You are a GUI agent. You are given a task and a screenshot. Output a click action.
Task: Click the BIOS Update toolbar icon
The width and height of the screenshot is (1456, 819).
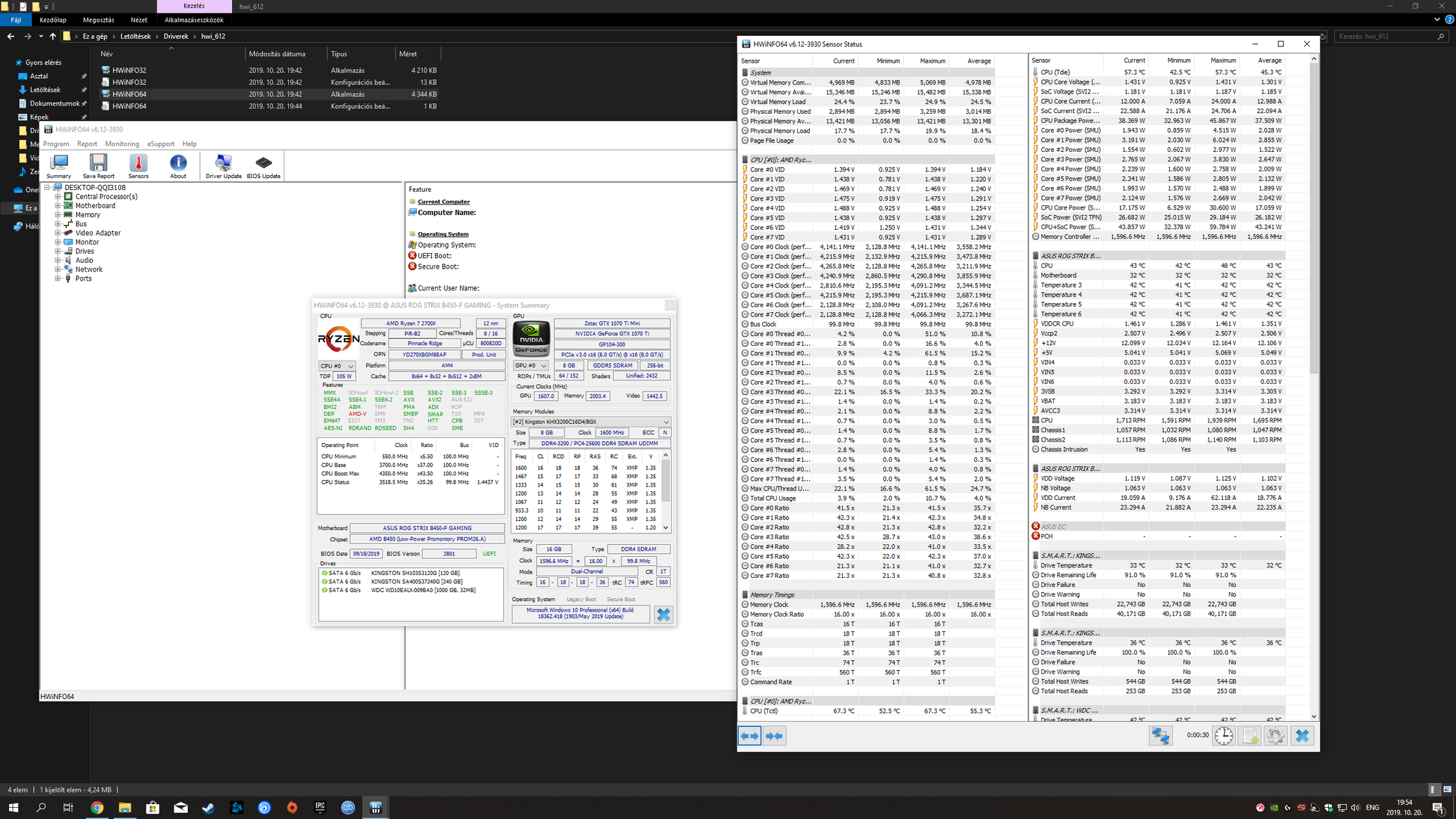(x=264, y=166)
